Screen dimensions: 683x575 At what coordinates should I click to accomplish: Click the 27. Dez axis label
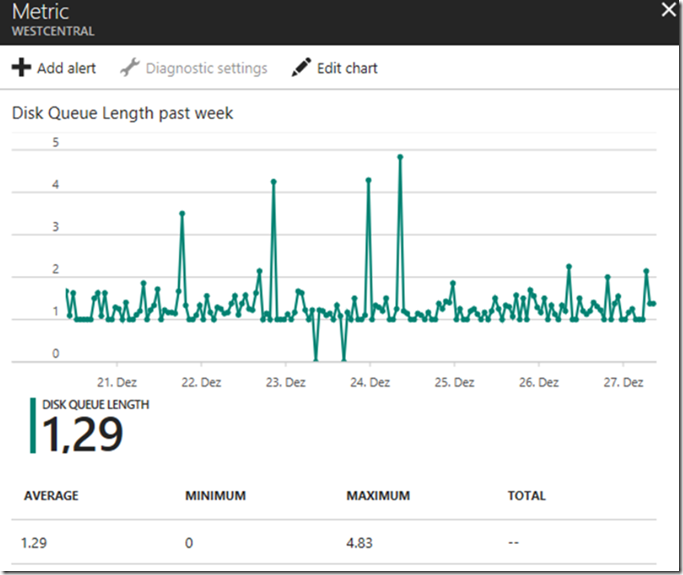pos(623,382)
